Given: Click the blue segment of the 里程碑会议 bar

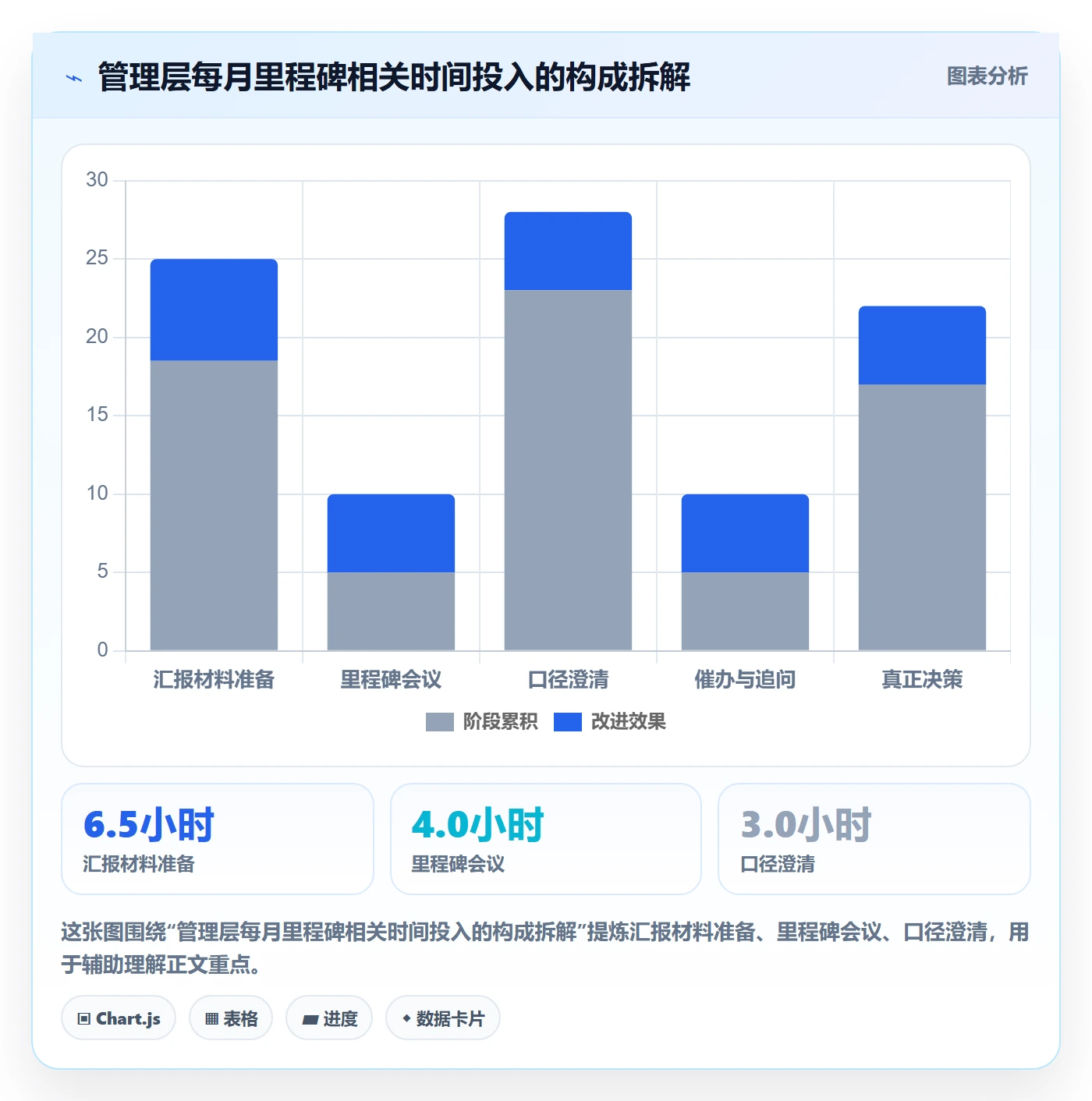Looking at the screenshot, I should click(391, 533).
